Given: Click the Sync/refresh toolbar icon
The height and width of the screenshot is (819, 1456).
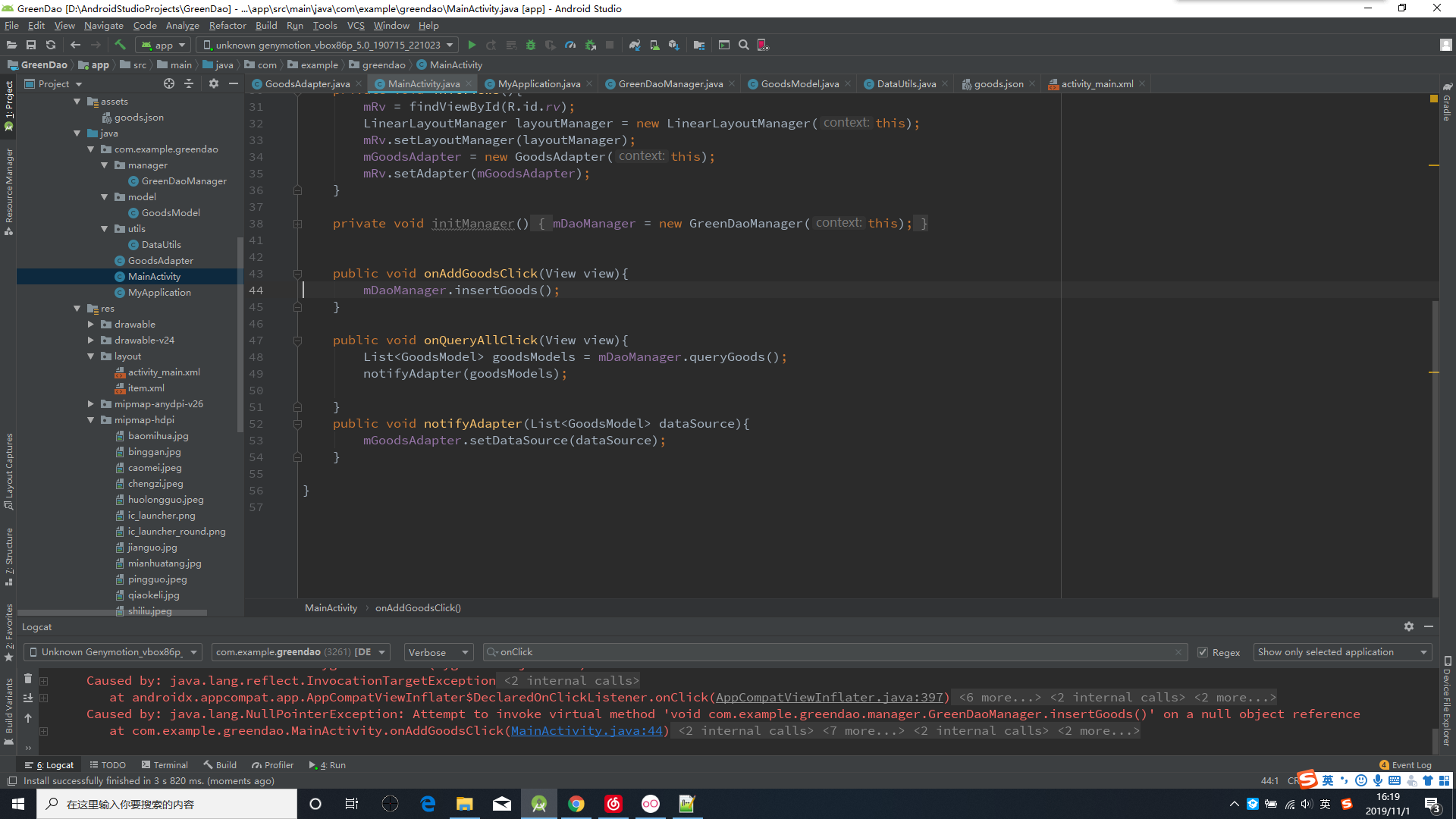Looking at the screenshot, I should [51, 45].
